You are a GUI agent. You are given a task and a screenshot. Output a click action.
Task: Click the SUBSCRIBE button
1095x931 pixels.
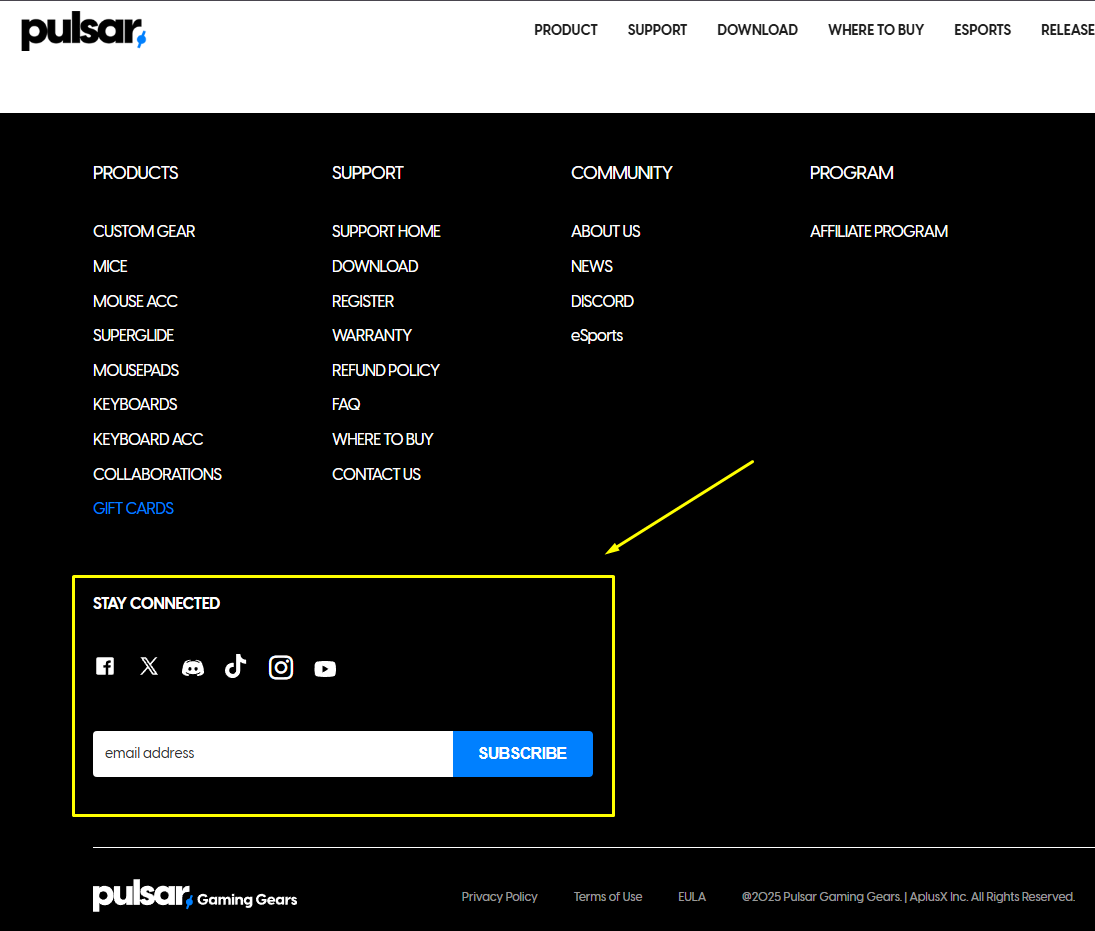coord(522,754)
